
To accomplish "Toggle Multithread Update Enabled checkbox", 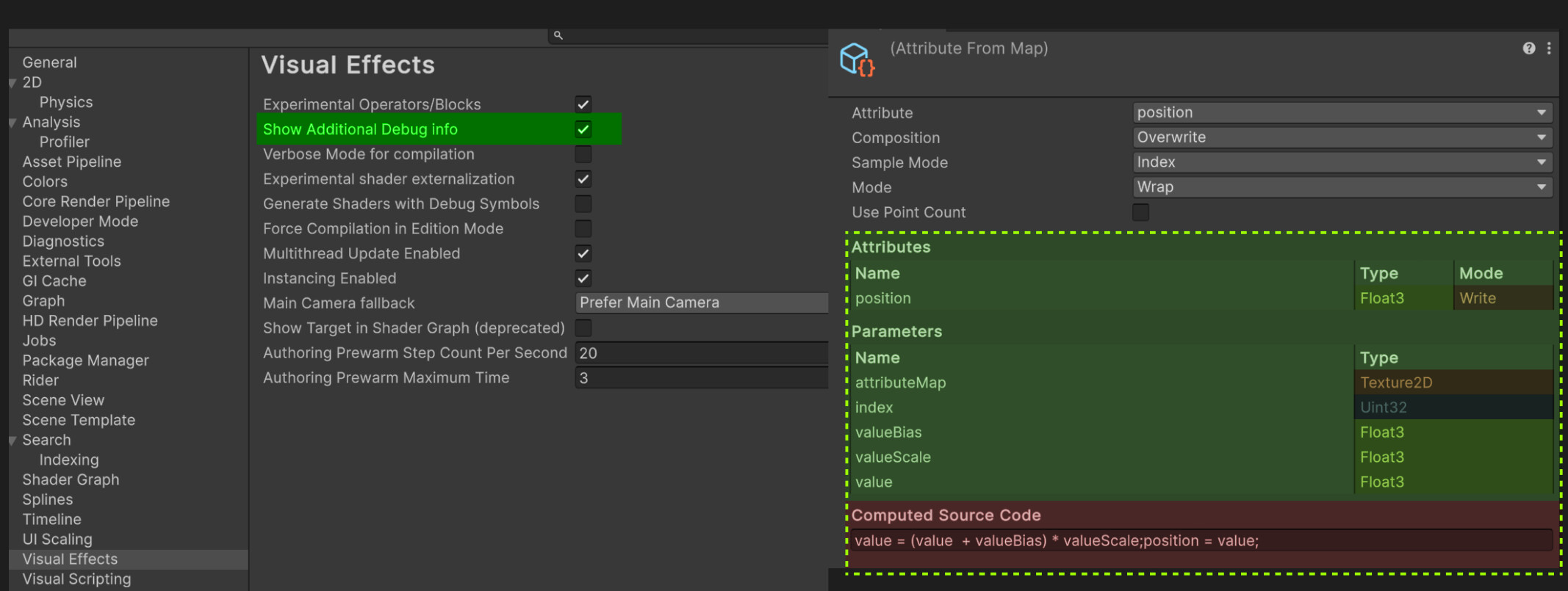I will click(583, 253).
